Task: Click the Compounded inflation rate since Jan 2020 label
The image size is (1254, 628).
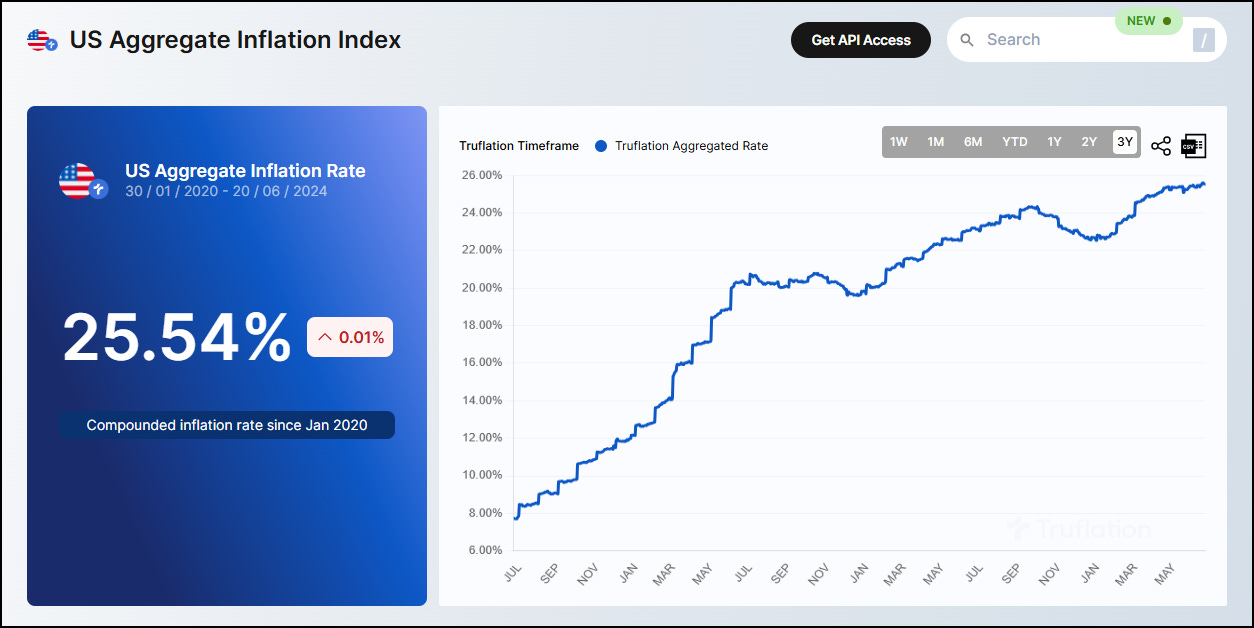Action: coord(227,425)
